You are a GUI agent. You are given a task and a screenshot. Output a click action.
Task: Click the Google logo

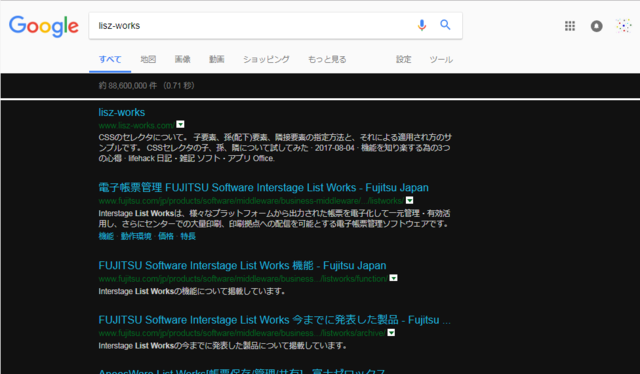coord(44,26)
